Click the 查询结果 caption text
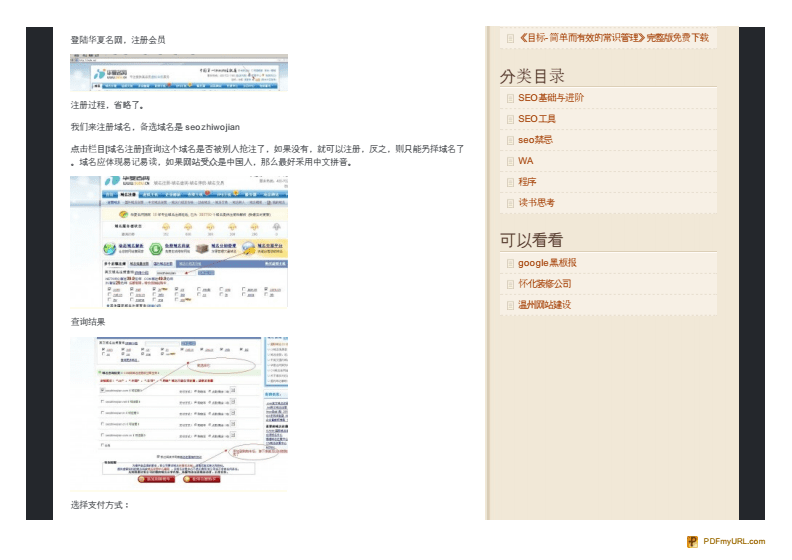 tap(88, 322)
